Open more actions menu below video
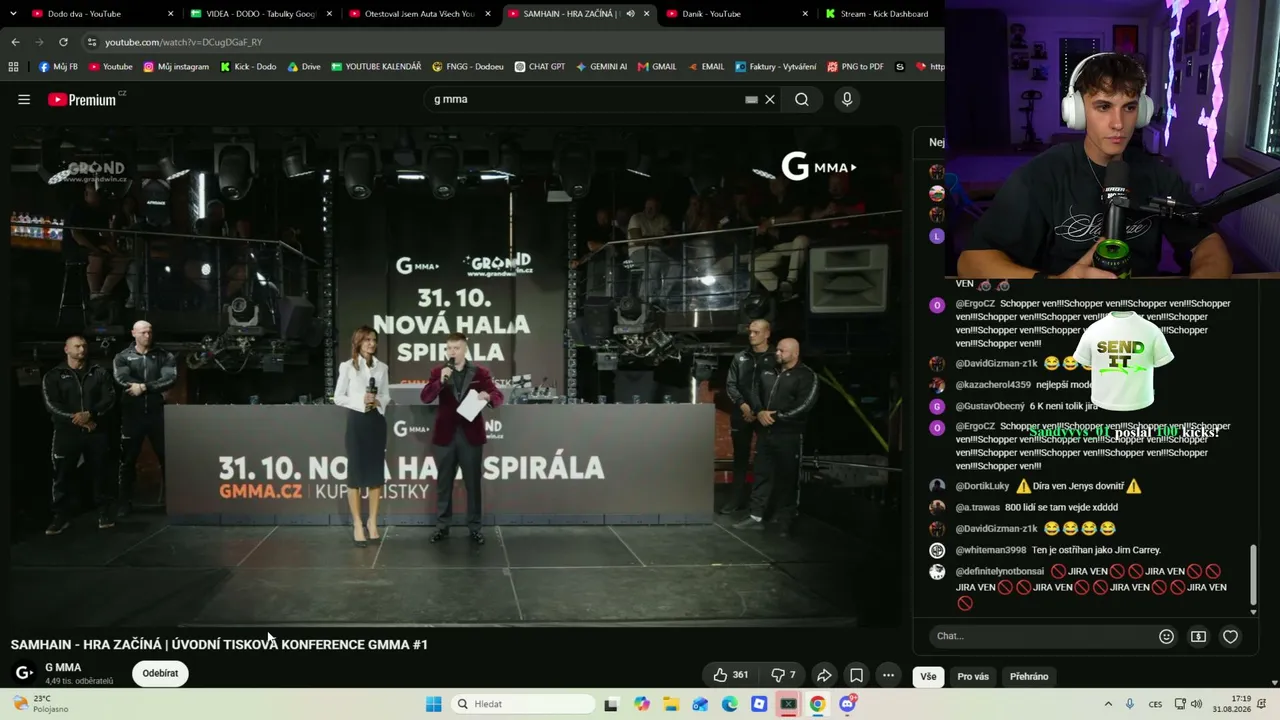The height and width of the screenshot is (720, 1280). [x=888, y=675]
